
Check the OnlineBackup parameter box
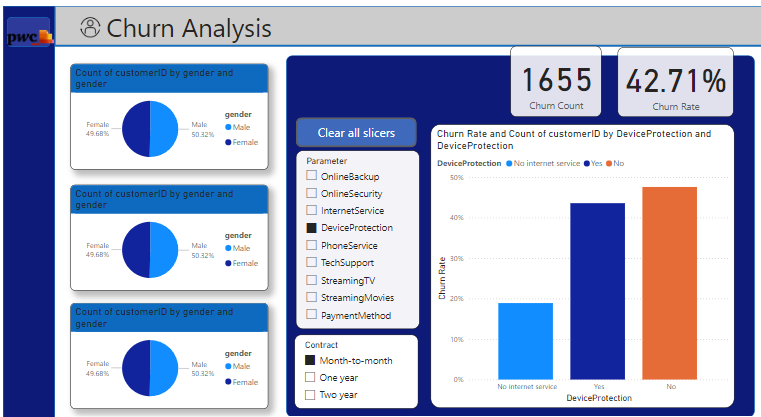311,176
